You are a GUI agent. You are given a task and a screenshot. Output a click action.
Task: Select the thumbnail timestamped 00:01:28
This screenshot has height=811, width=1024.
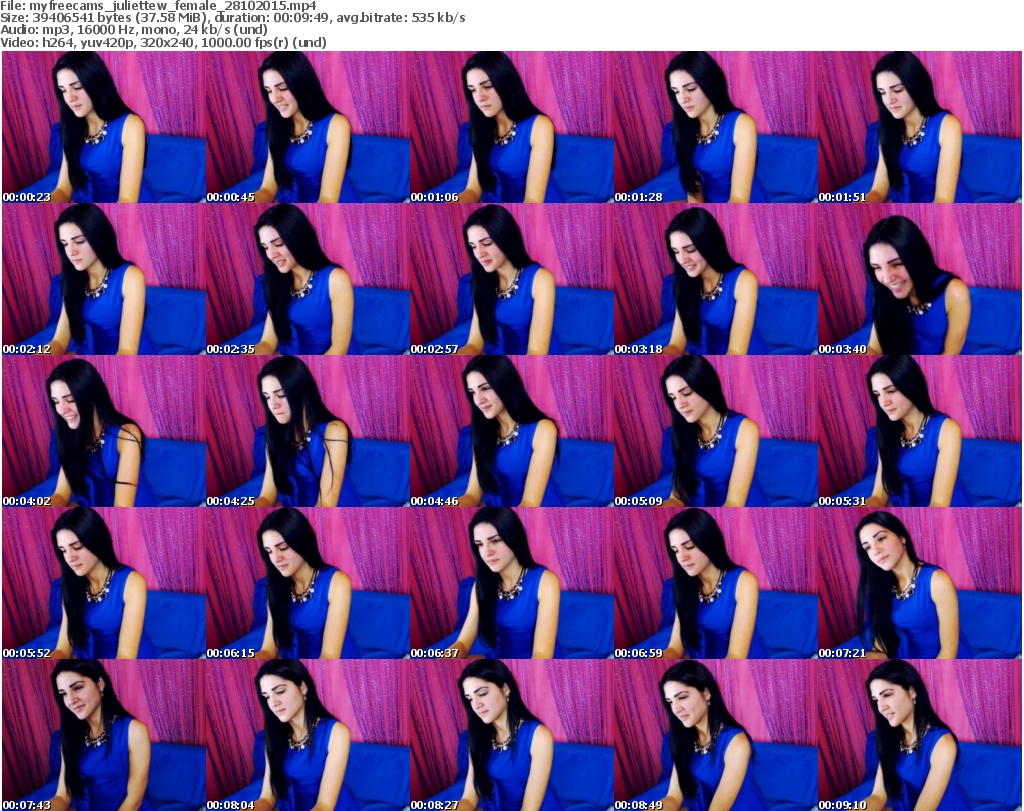pyautogui.click(x=715, y=127)
